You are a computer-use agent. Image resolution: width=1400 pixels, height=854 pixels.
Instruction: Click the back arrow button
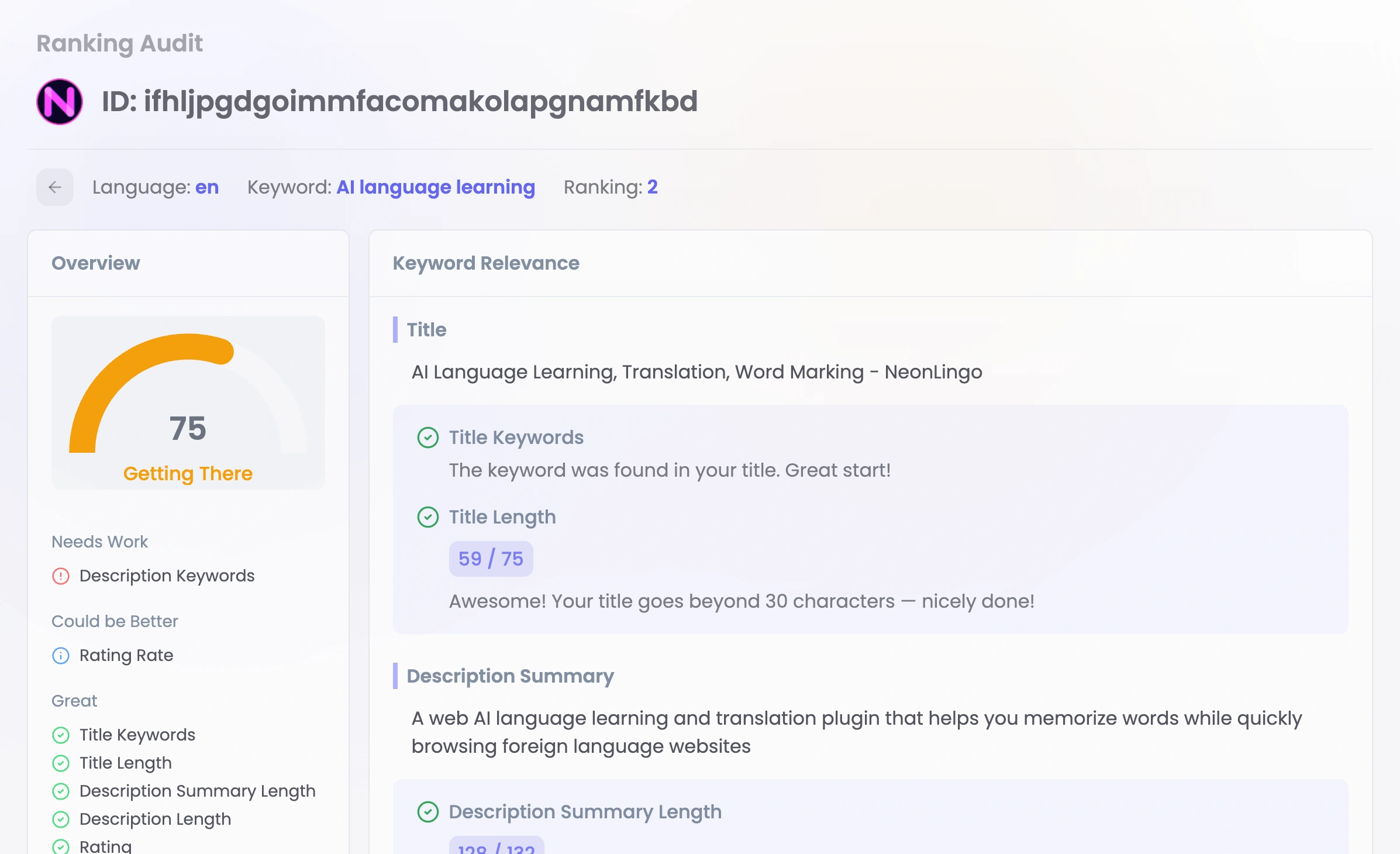(55, 187)
